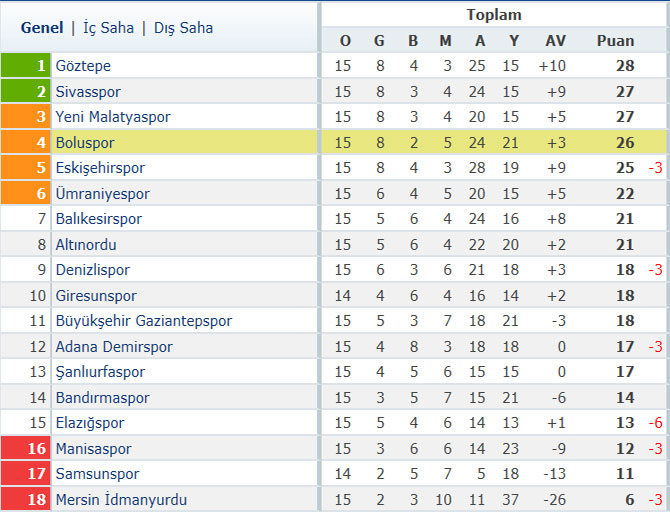
Task: Open the Eskişehirspor team link
Action: click(x=100, y=168)
